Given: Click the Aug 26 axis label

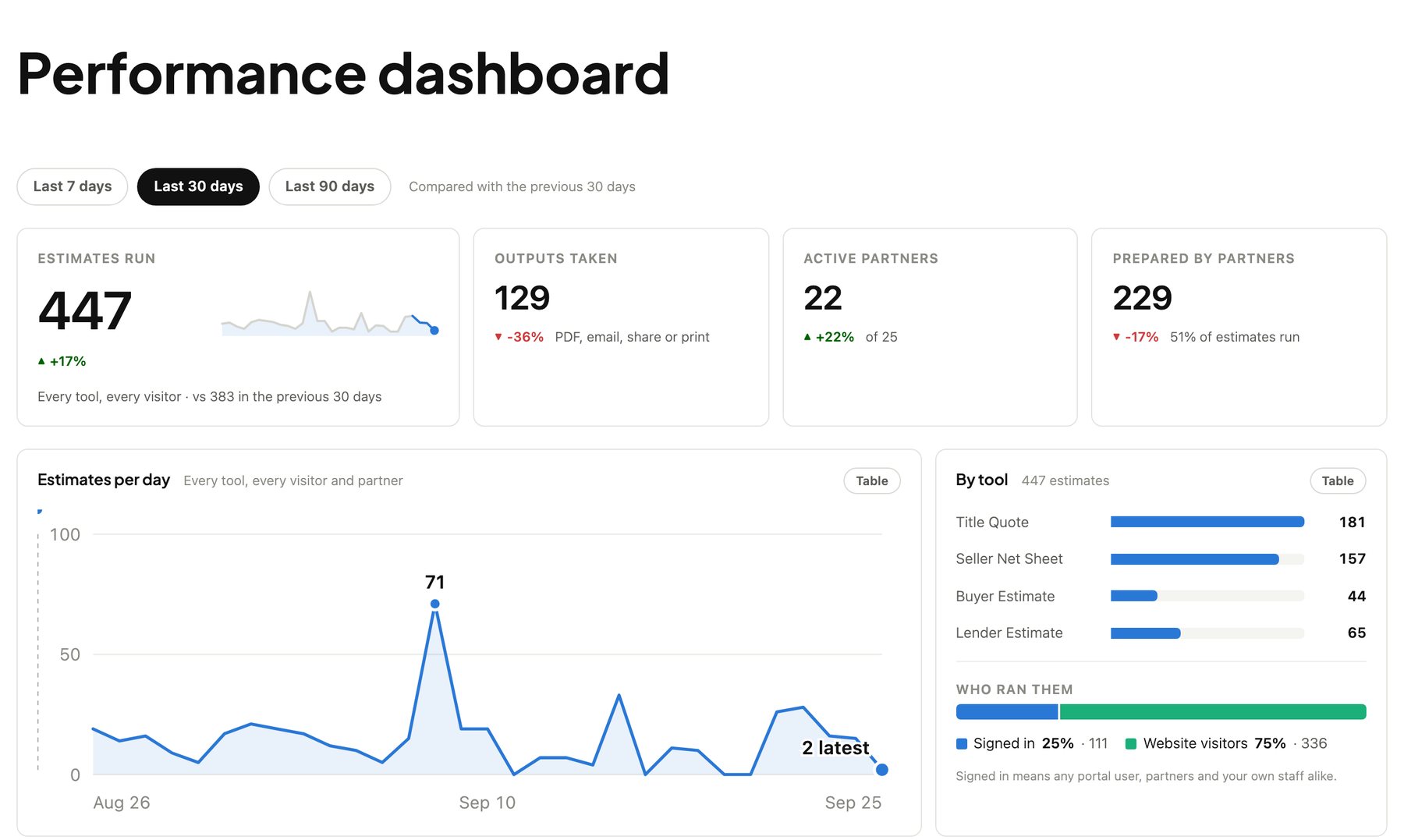Looking at the screenshot, I should (x=122, y=803).
